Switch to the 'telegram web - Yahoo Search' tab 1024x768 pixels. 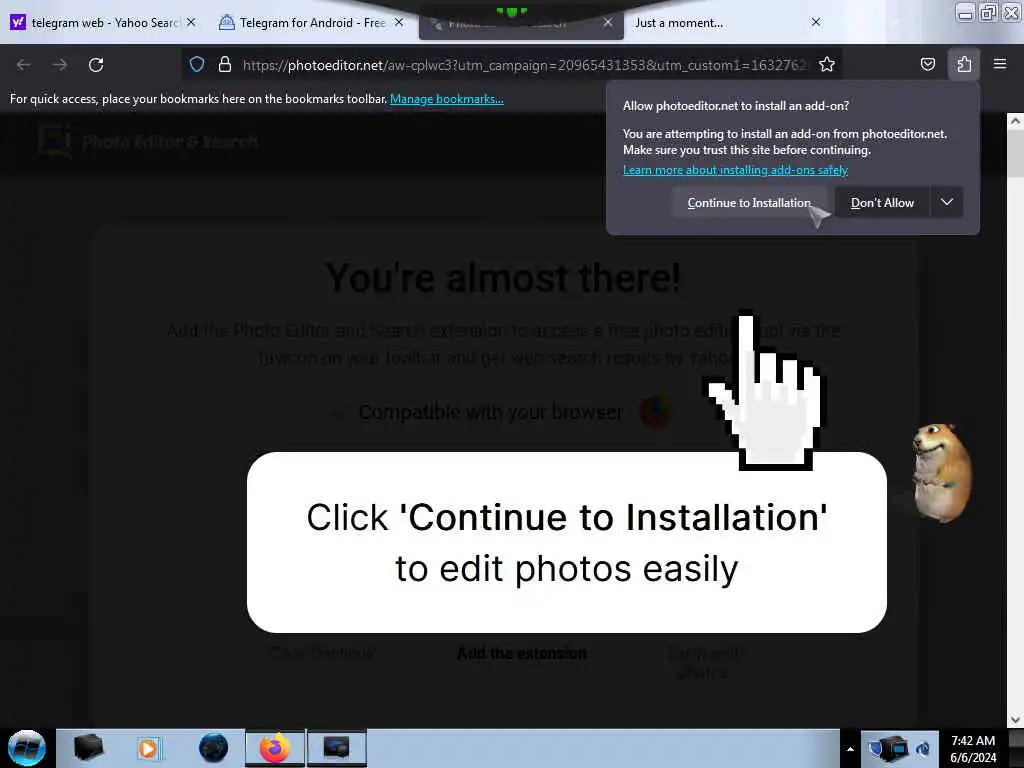click(x=103, y=22)
